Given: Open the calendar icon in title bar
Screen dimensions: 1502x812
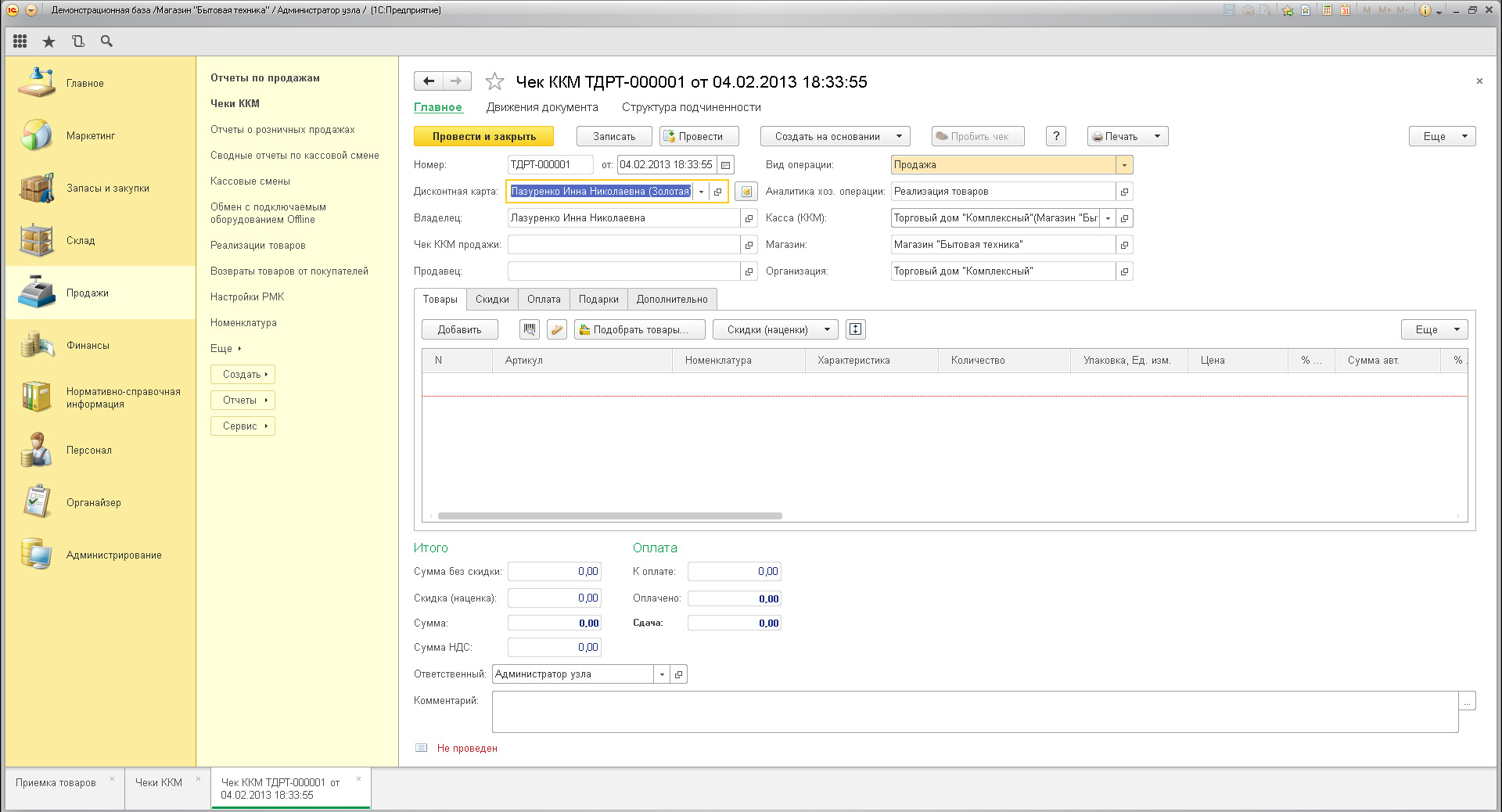Looking at the screenshot, I should coord(1346,10).
